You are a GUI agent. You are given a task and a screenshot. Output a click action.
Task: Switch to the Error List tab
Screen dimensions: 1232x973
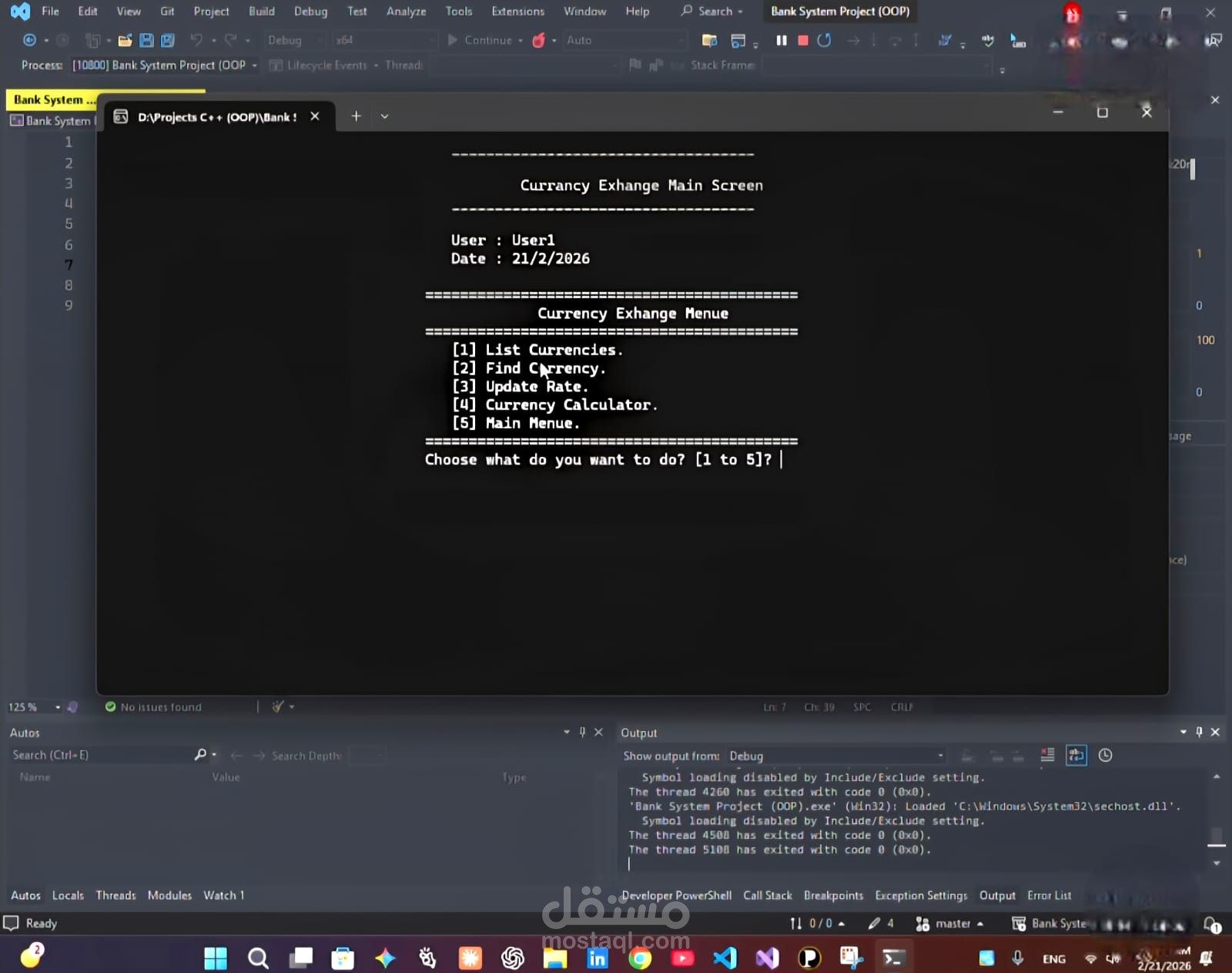click(1049, 895)
